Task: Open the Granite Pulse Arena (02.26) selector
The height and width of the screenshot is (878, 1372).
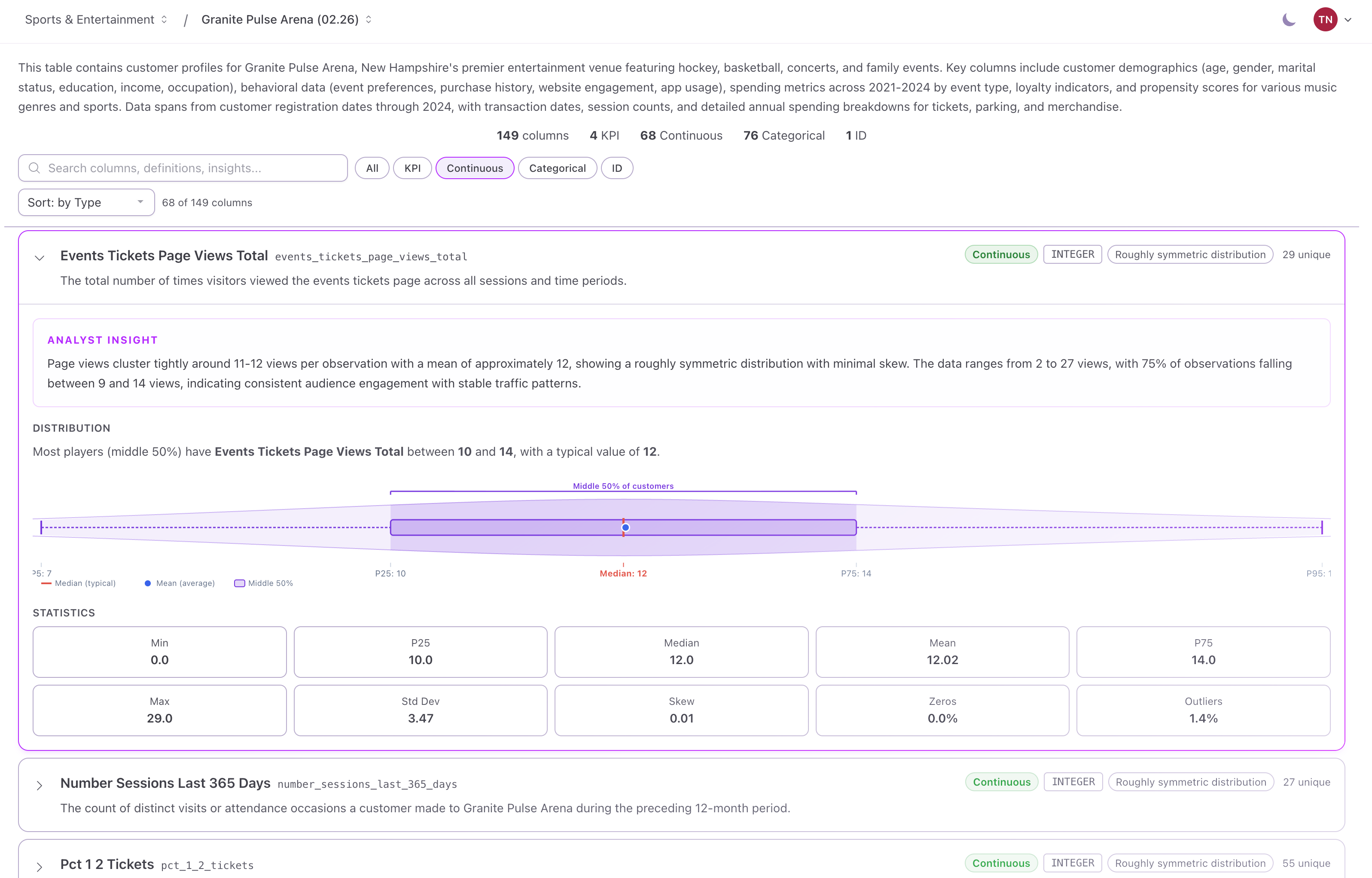Action: 287,19
